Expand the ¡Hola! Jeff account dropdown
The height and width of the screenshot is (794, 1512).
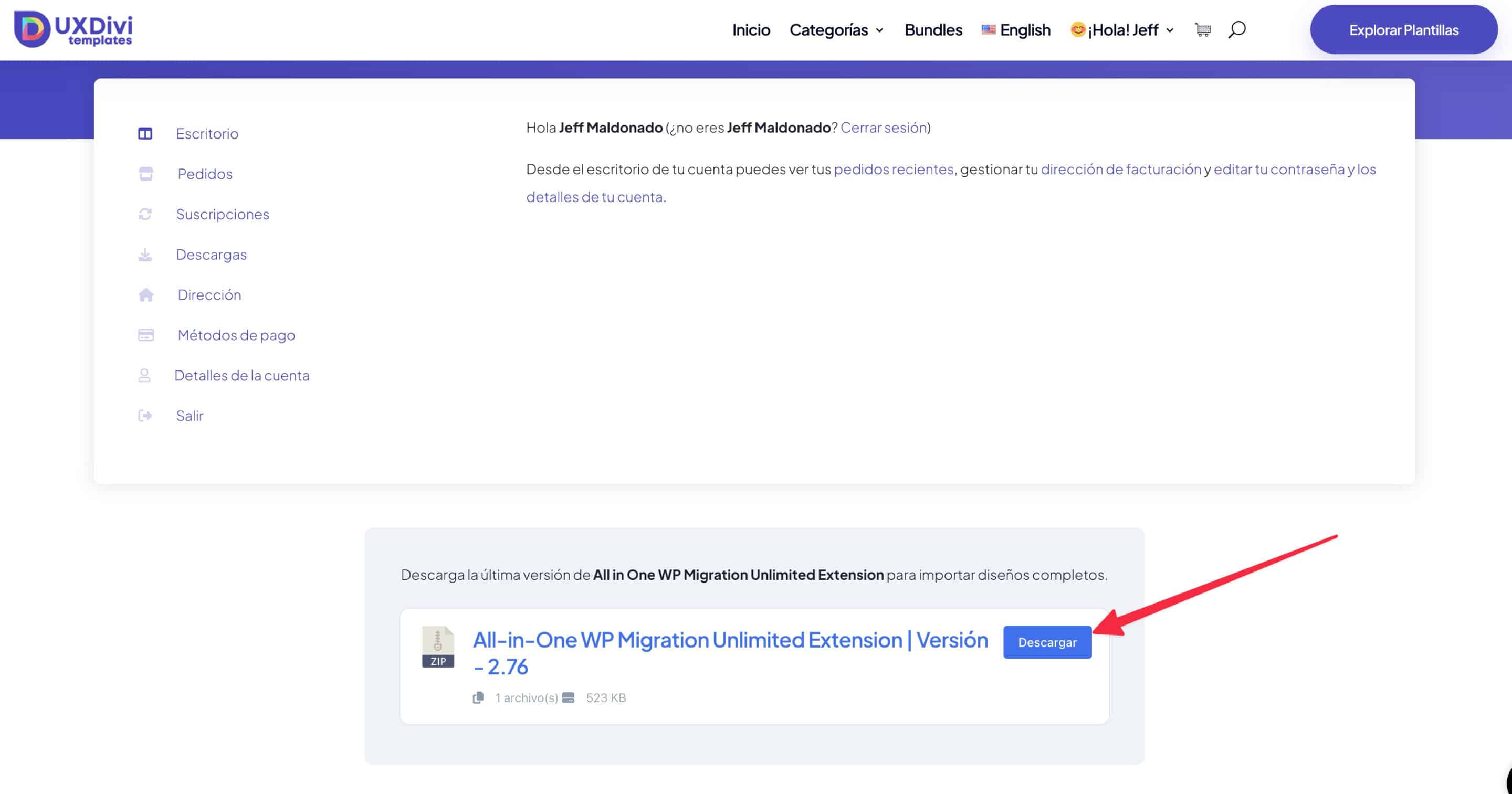click(x=1122, y=30)
